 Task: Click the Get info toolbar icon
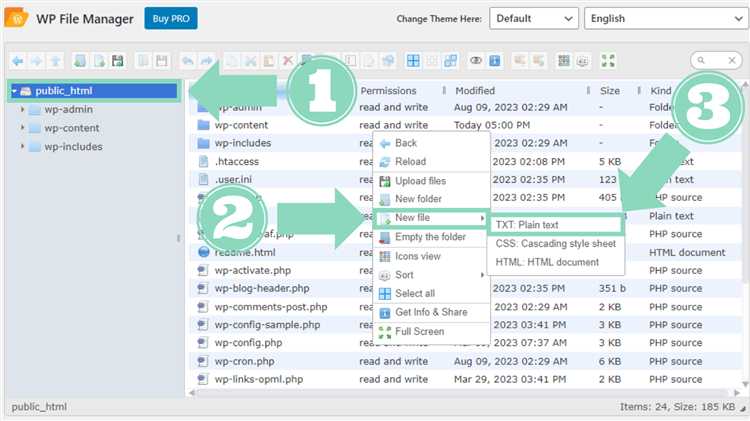[x=495, y=61]
